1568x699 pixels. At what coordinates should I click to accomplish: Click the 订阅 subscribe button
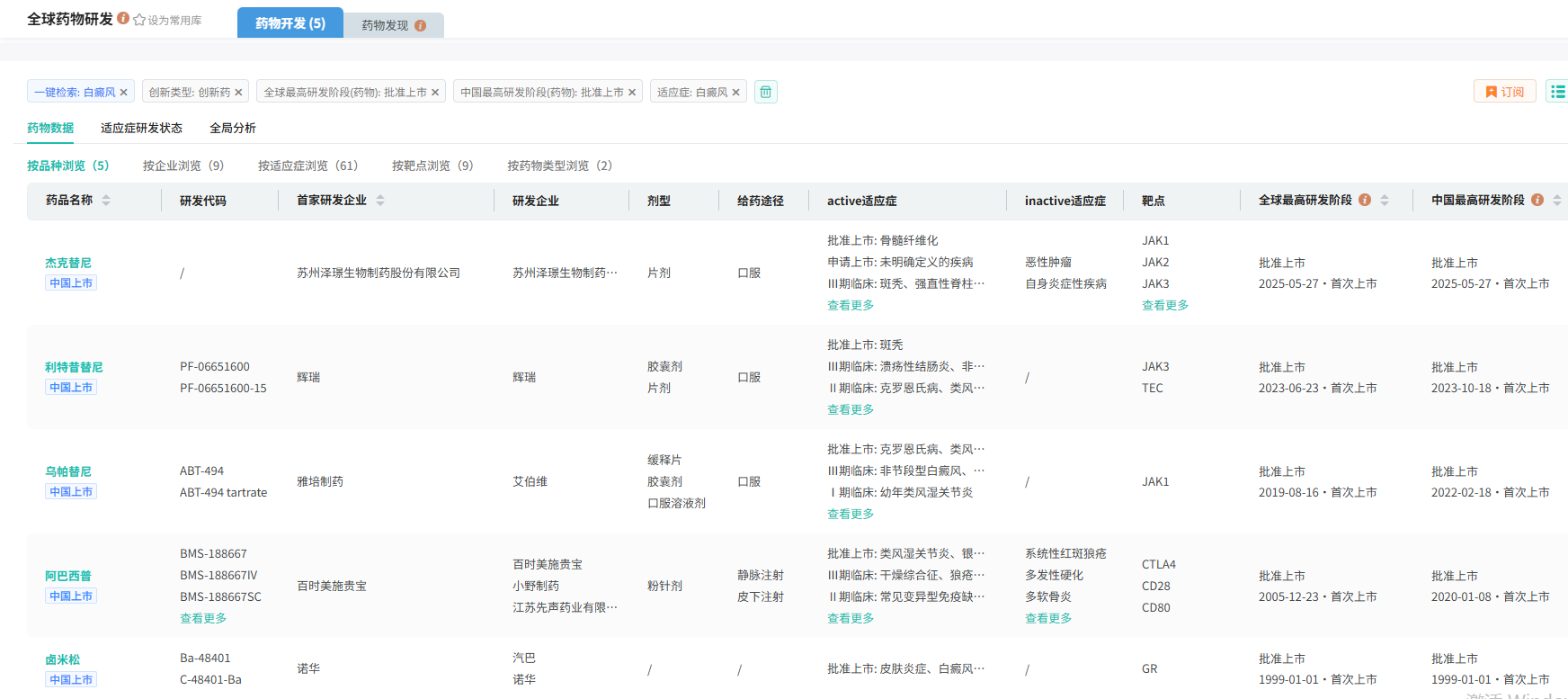point(1504,92)
